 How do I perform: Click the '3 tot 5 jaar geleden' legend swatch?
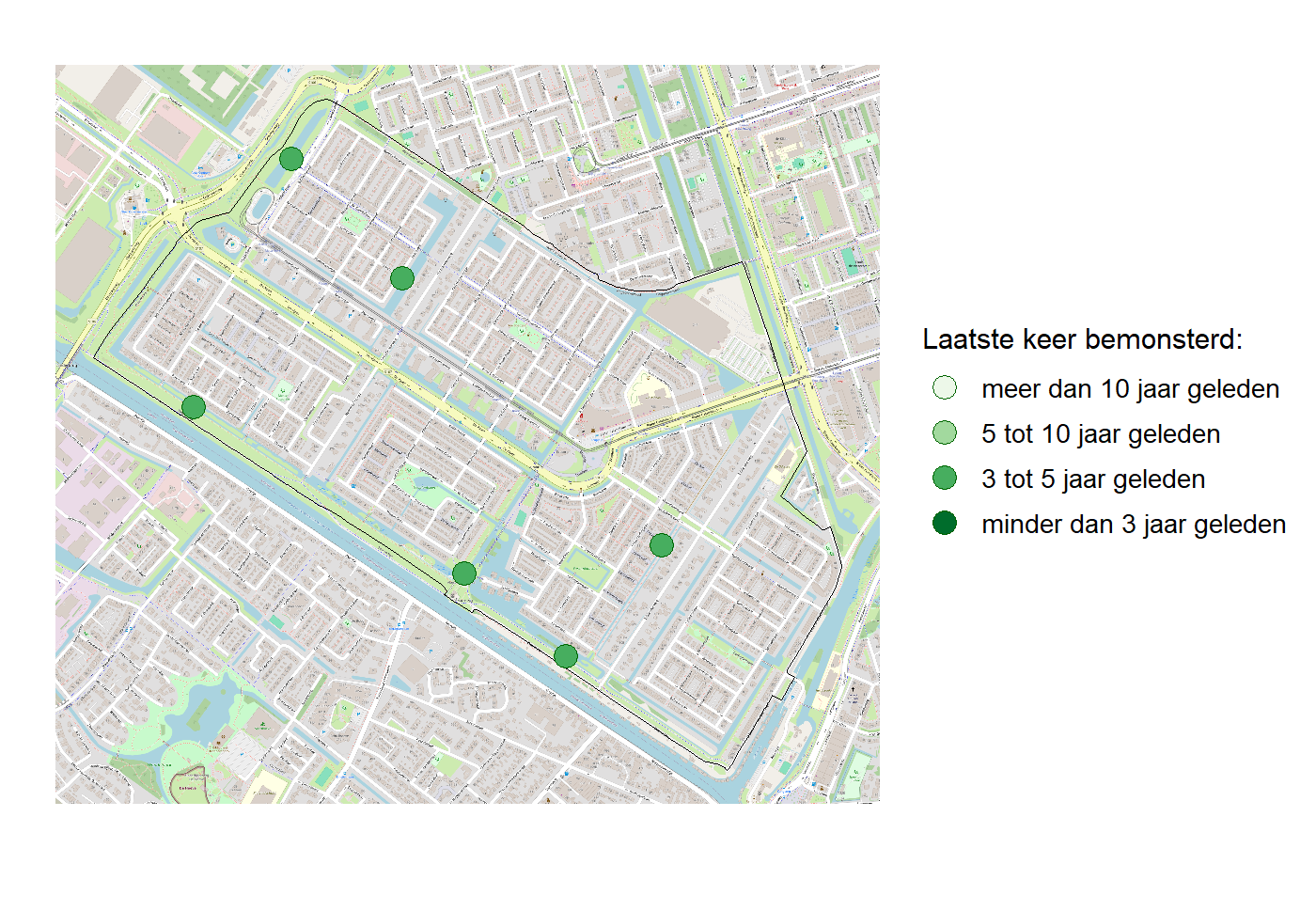(x=945, y=479)
